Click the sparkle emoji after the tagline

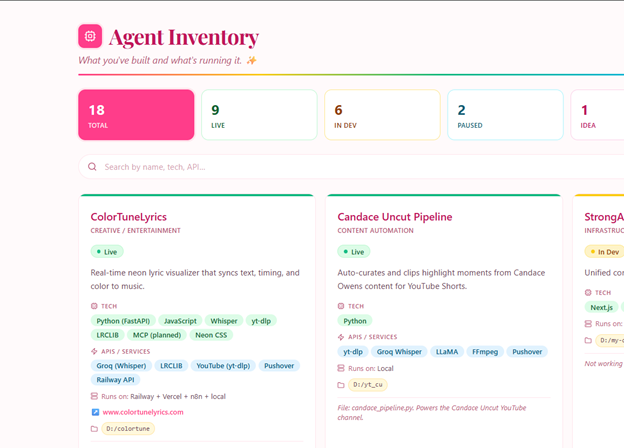[x=251, y=60]
